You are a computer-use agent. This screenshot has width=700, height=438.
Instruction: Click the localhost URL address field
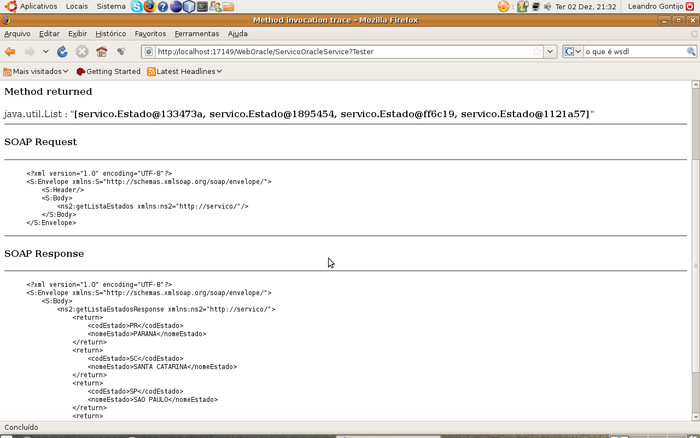(342, 52)
